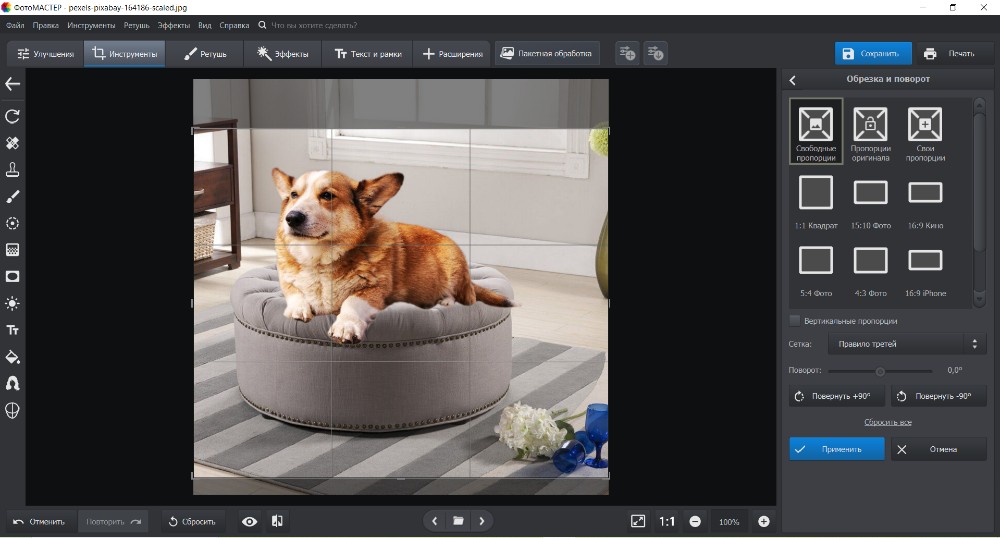The height and width of the screenshot is (538, 1000).
Task: Zoom out with the minus icon
Action: 695,521
